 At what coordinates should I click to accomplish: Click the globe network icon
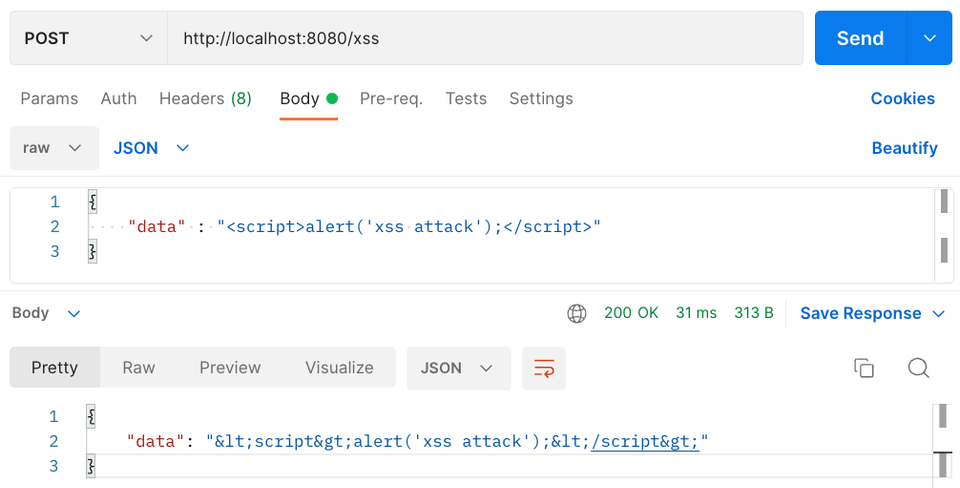(x=576, y=313)
